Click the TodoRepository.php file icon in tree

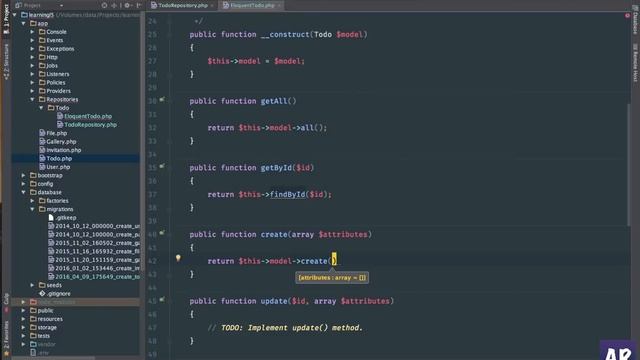click(x=60, y=124)
